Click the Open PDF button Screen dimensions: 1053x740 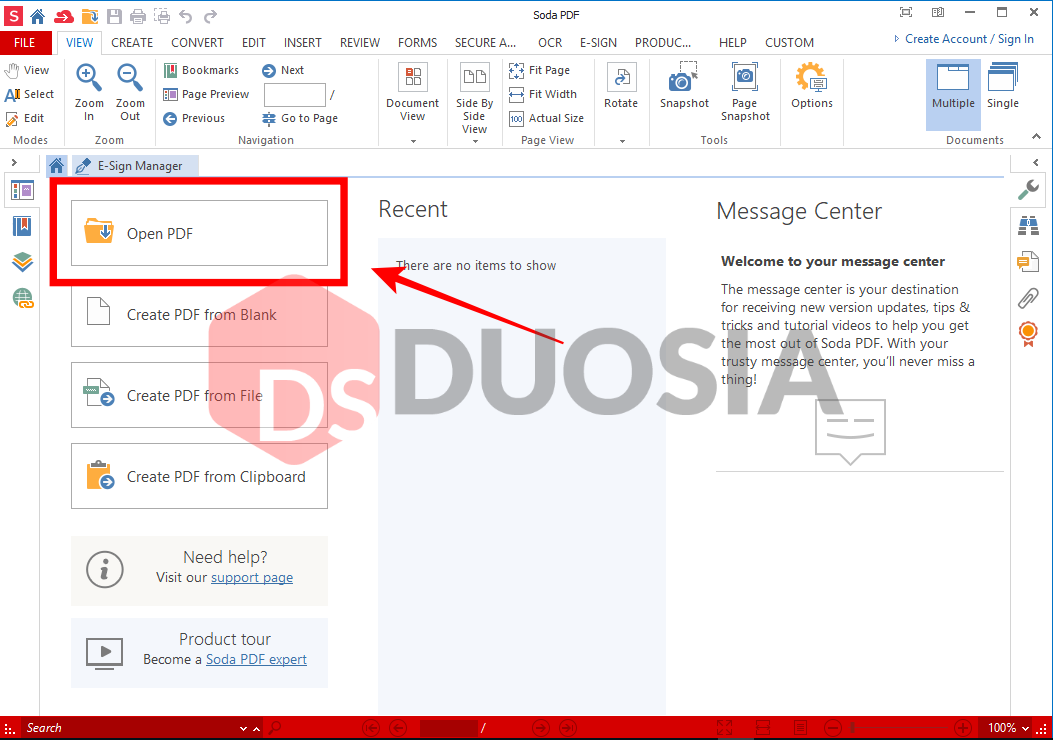[199, 233]
